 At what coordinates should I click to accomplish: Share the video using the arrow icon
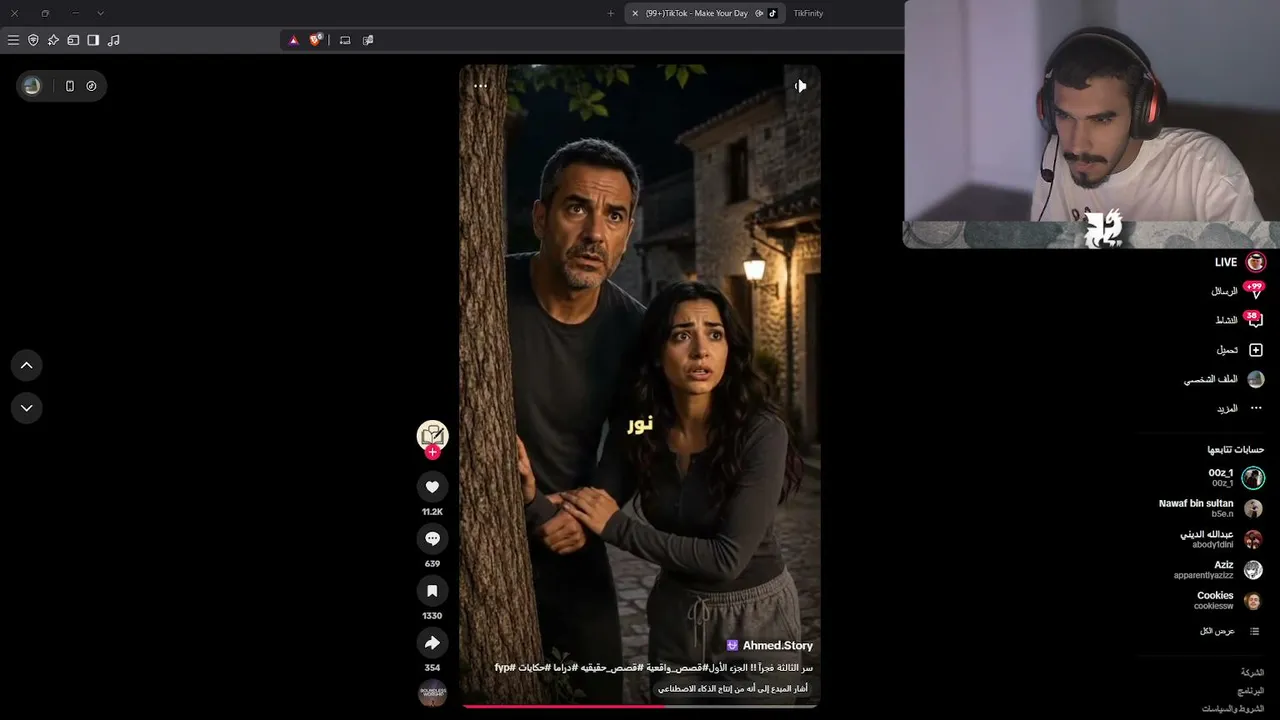(x=432, y=643)
